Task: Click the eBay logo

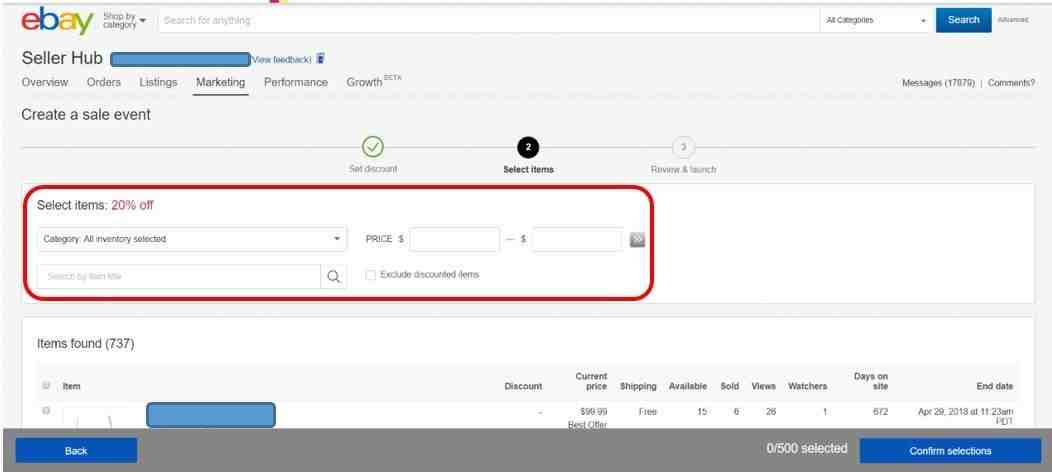Action: pos(57,21)
